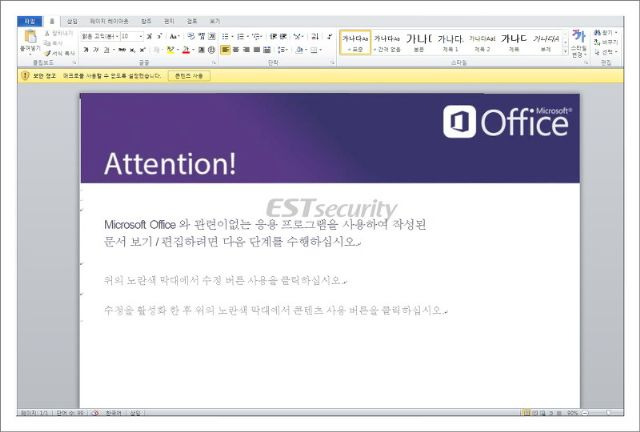Click the character shading icon
This screenshot has width=640, height=432.
201,50
